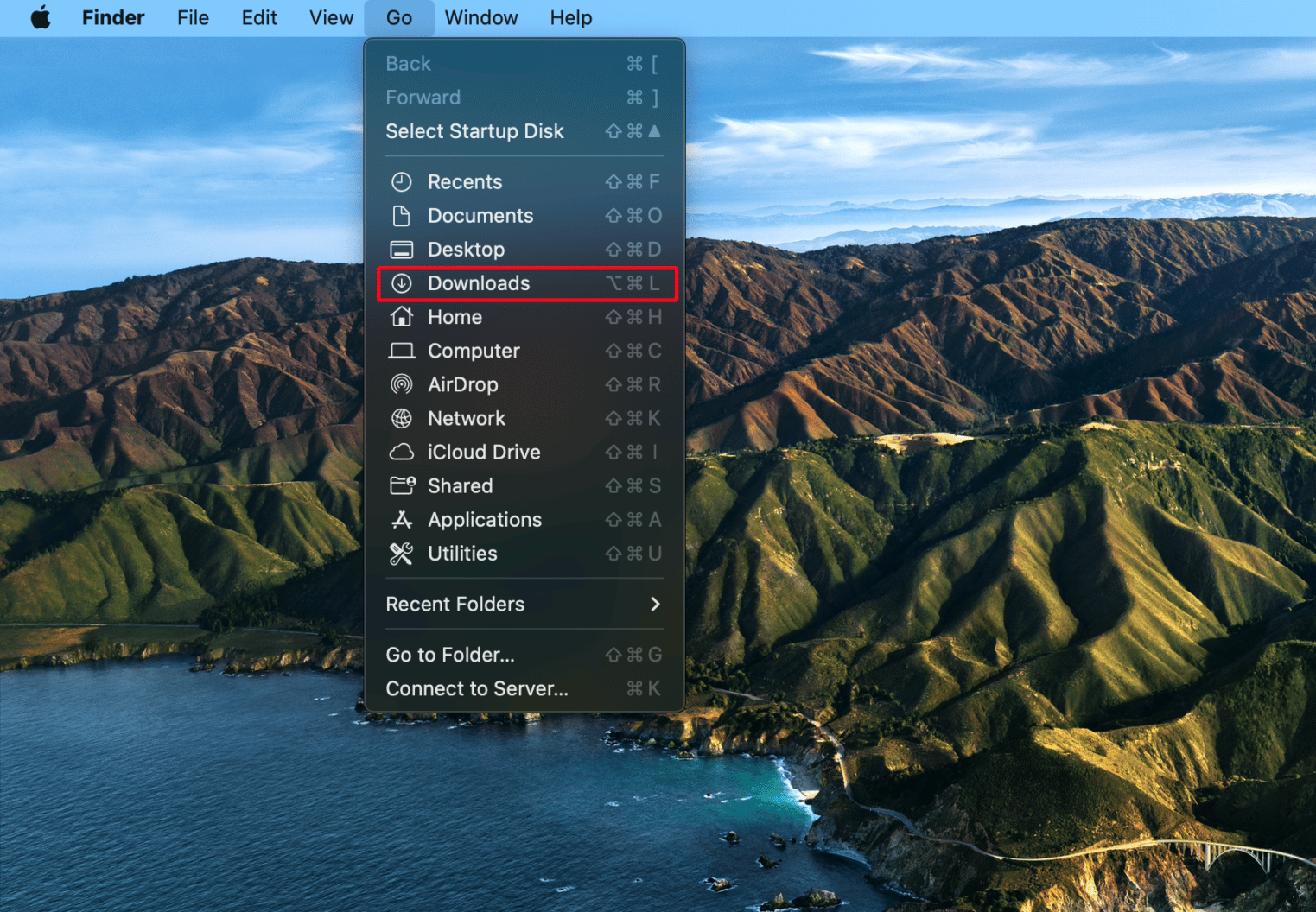The height and width of the screenshot is (912, 1316).
Task: Select Desktop from the Go menu
Action: coord(524,250)
